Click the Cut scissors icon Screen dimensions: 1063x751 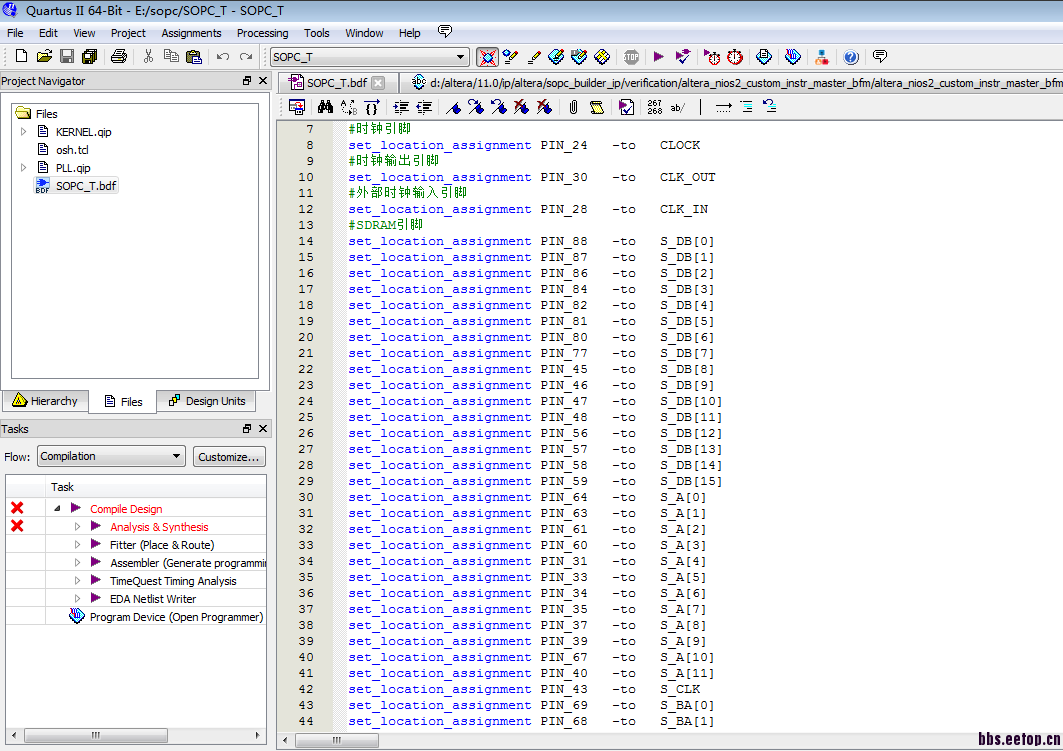148,57
